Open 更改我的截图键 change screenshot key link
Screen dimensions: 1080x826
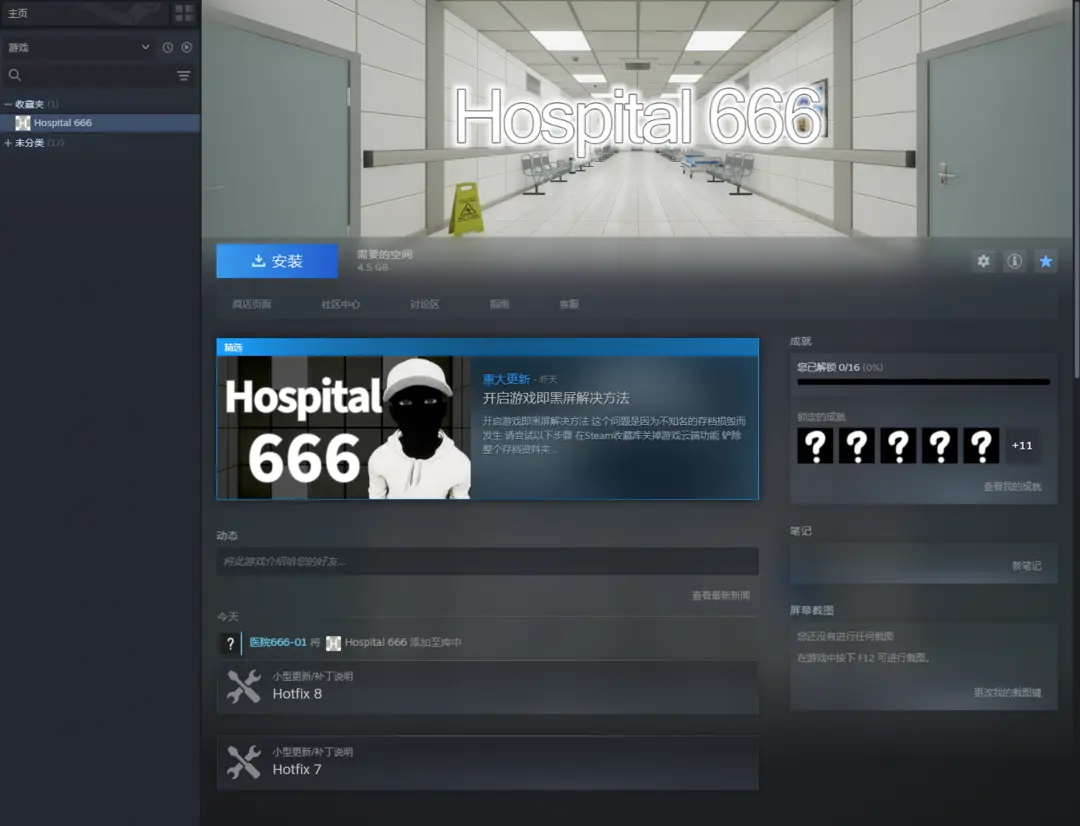pyautogui.click(x=1008, y=692)
